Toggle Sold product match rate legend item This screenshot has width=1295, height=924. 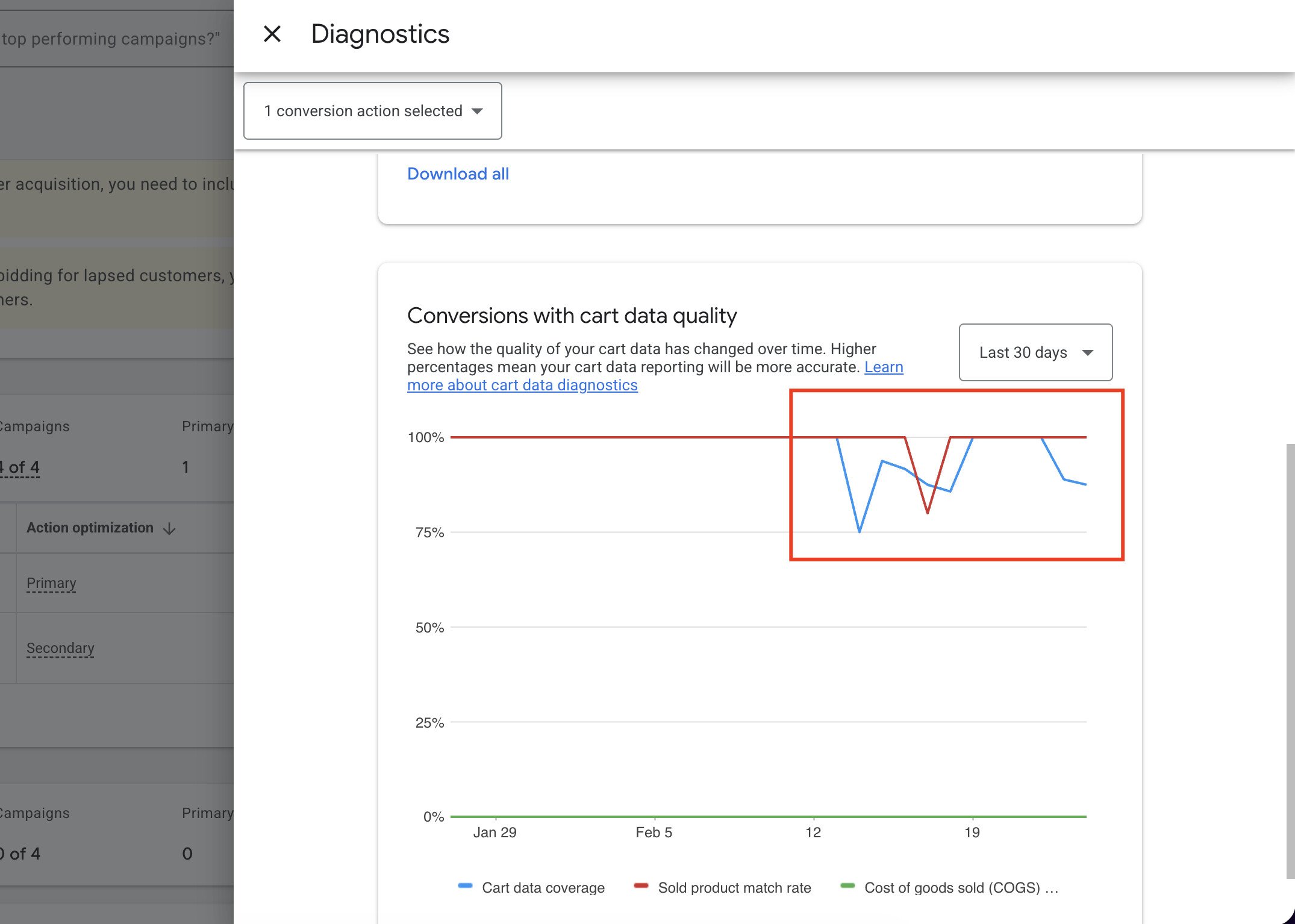pos(734,887)
